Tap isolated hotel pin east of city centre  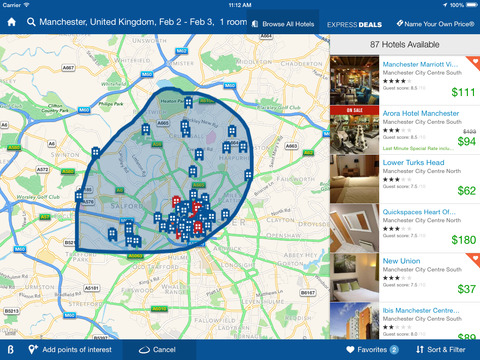pos(226,214)
